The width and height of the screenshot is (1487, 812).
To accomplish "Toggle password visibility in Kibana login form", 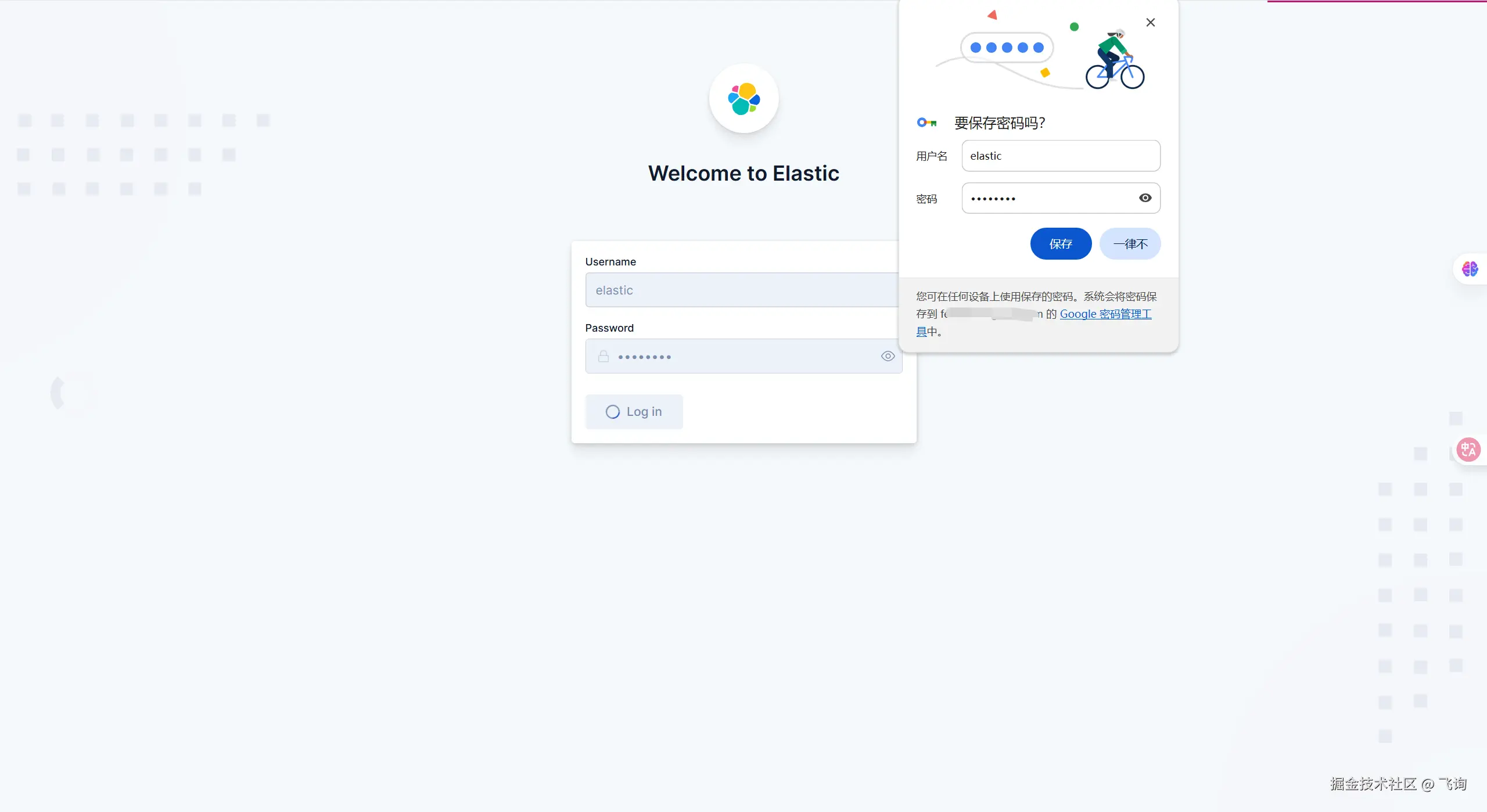I will (x=888, y=356).
